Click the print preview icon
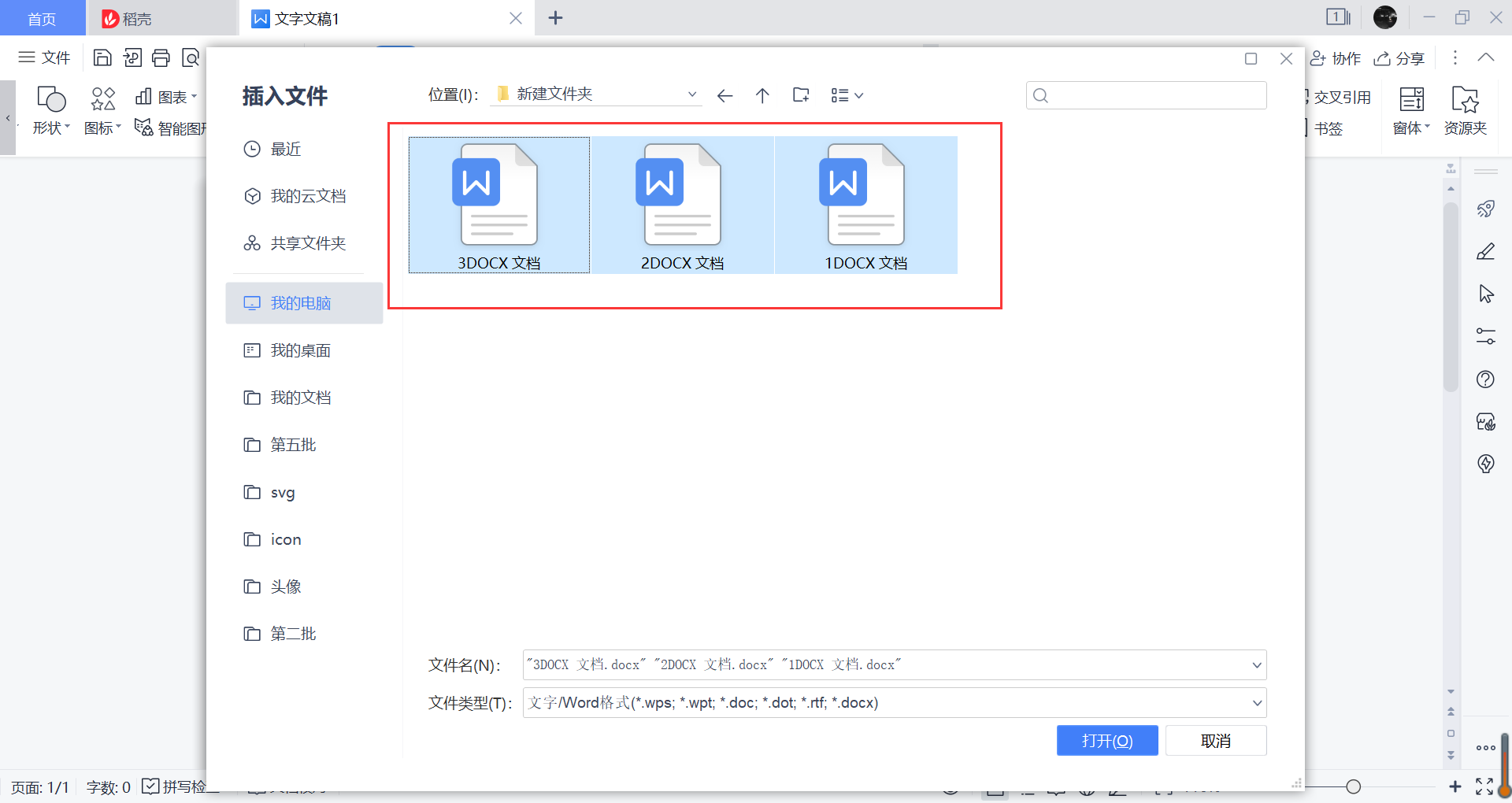Viewport: 1512px width, 803px height. [191, 57]
